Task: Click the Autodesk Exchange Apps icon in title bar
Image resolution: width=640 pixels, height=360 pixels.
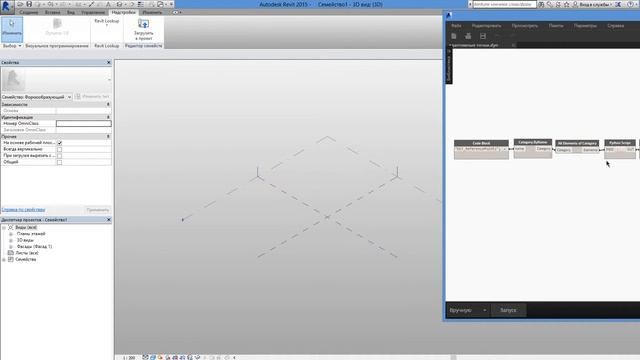Action: (x=618, y=4)
